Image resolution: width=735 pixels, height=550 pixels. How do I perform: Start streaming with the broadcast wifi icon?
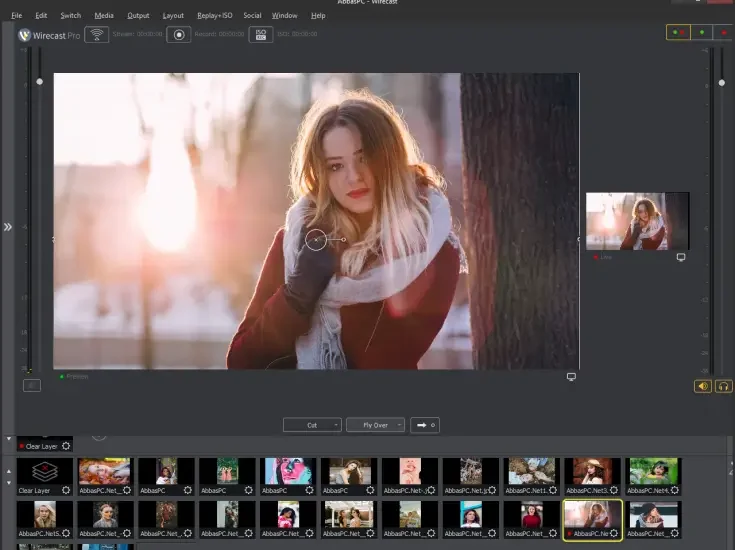97,35
